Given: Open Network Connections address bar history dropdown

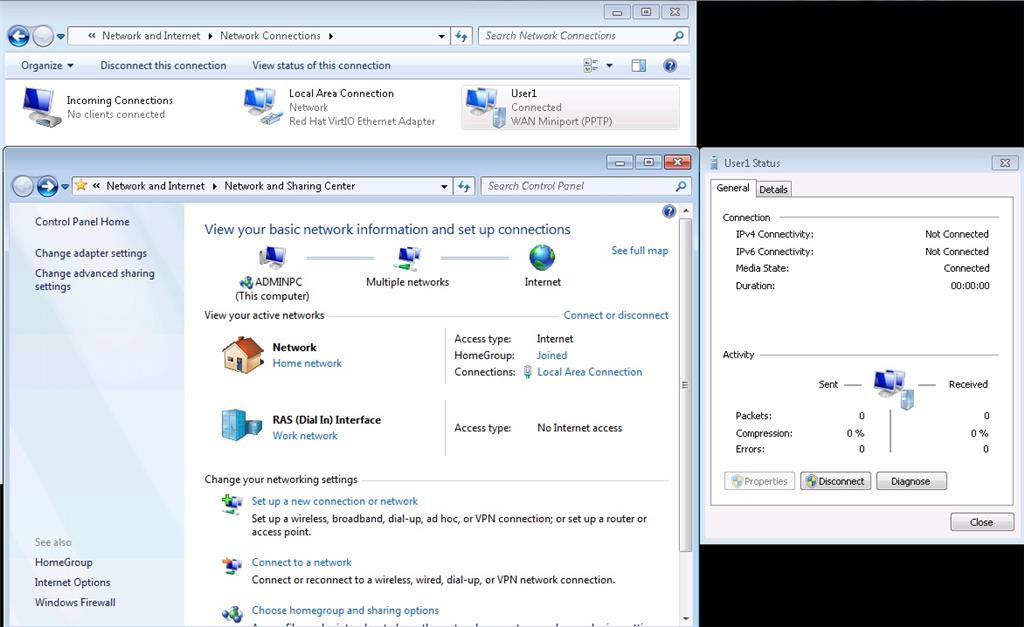Looking at the screenshot, I should pos(441,37).
